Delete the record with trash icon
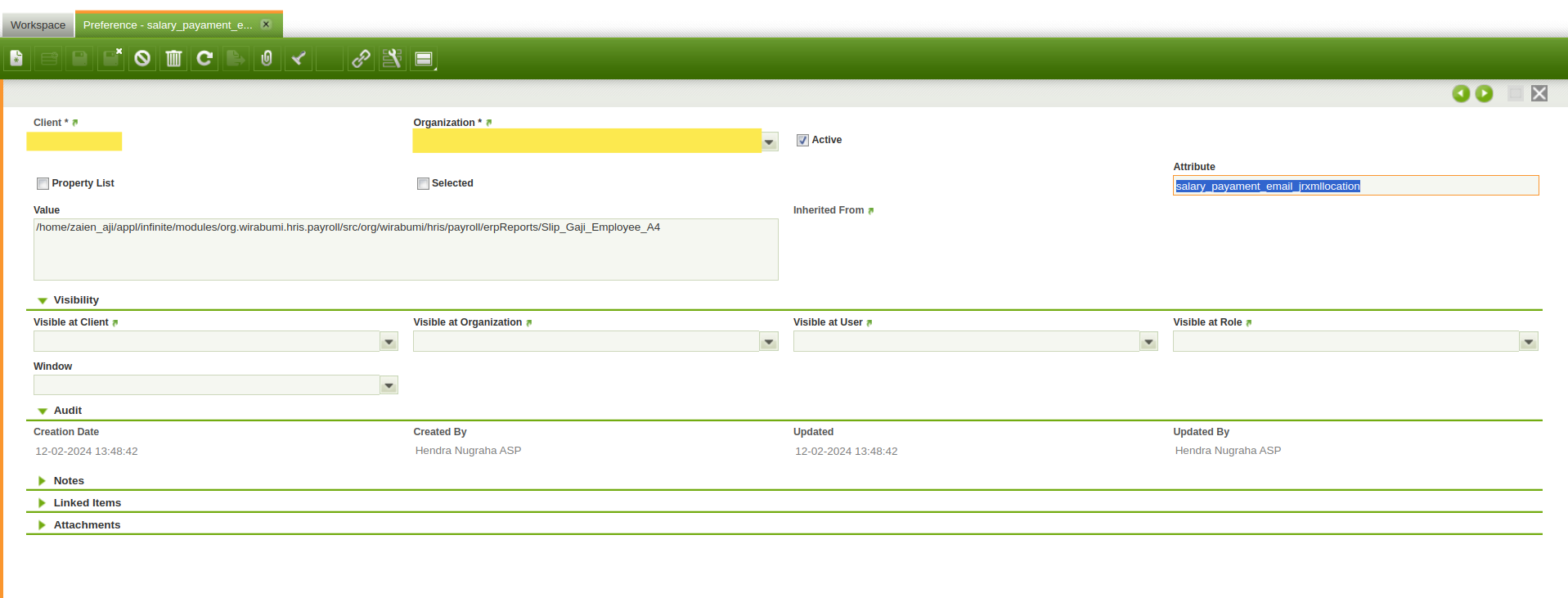 pyautogui.click(x=173, y=59)
